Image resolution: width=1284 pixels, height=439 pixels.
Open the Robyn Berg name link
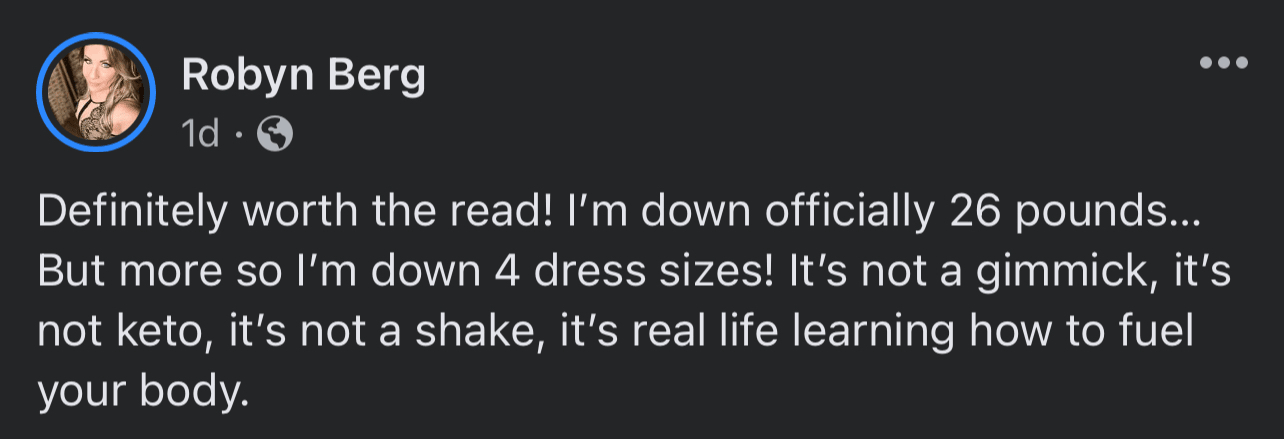tap(303, 78)
